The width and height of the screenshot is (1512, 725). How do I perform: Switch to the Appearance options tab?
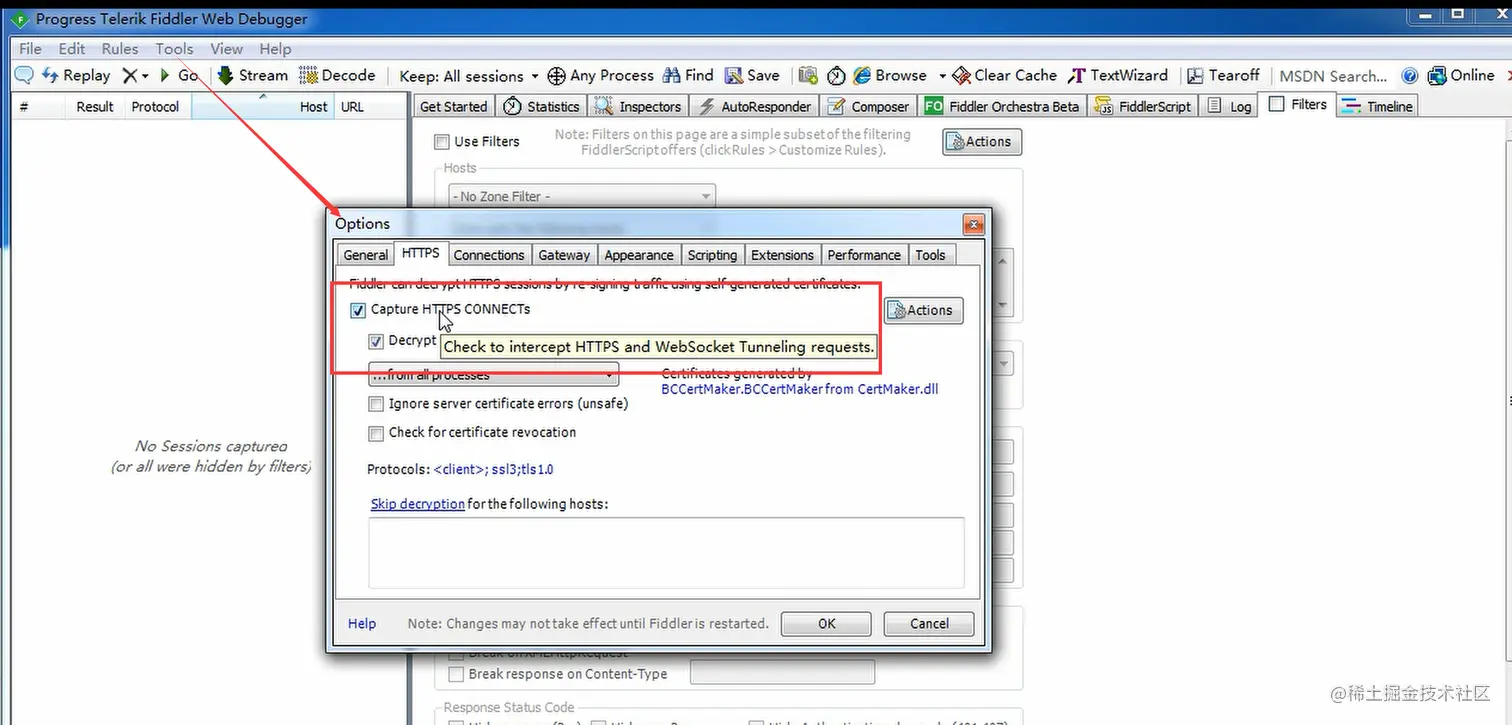tap(639, 255)
